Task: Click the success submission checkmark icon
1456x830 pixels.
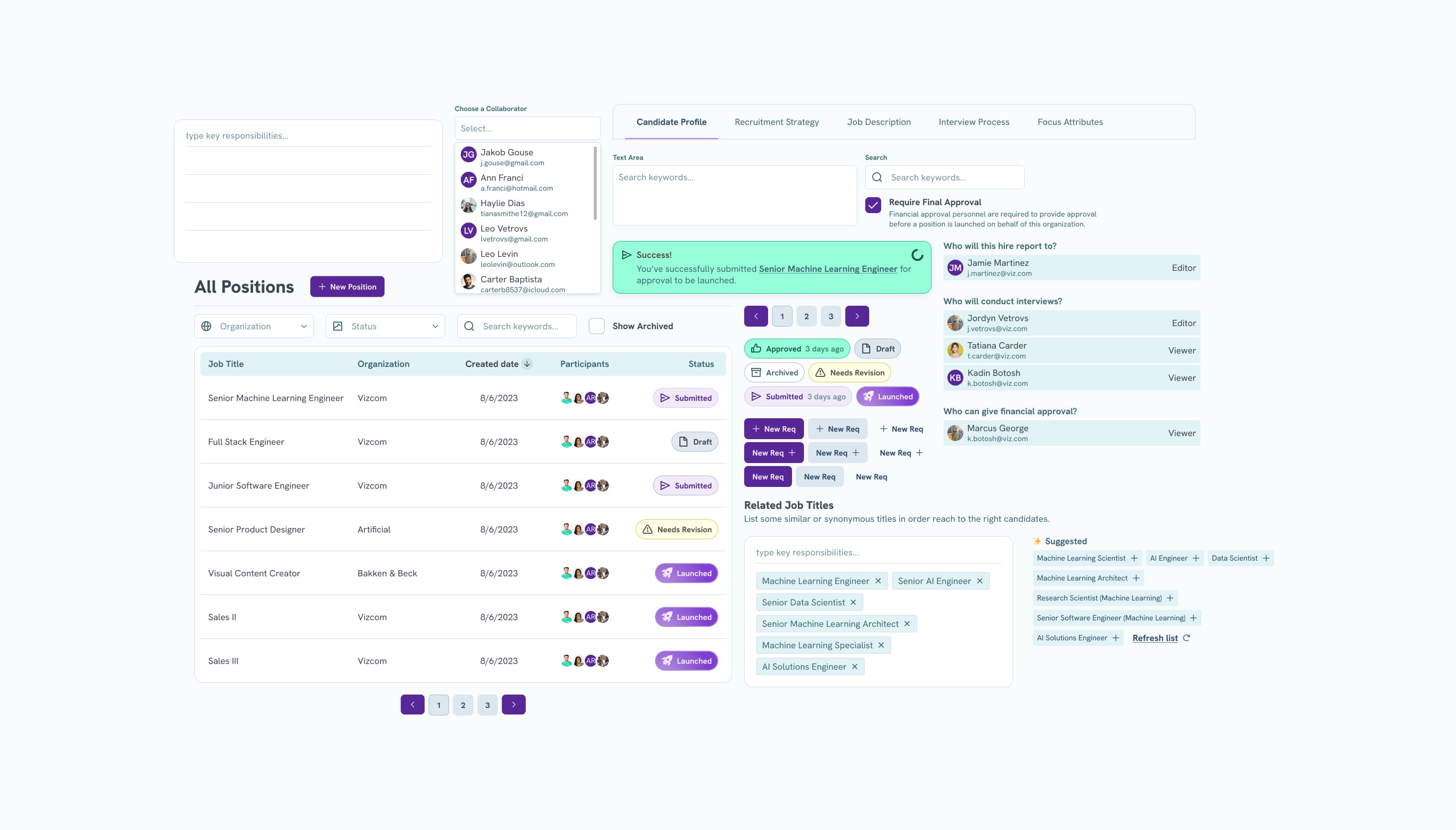Action: [626, 254]
